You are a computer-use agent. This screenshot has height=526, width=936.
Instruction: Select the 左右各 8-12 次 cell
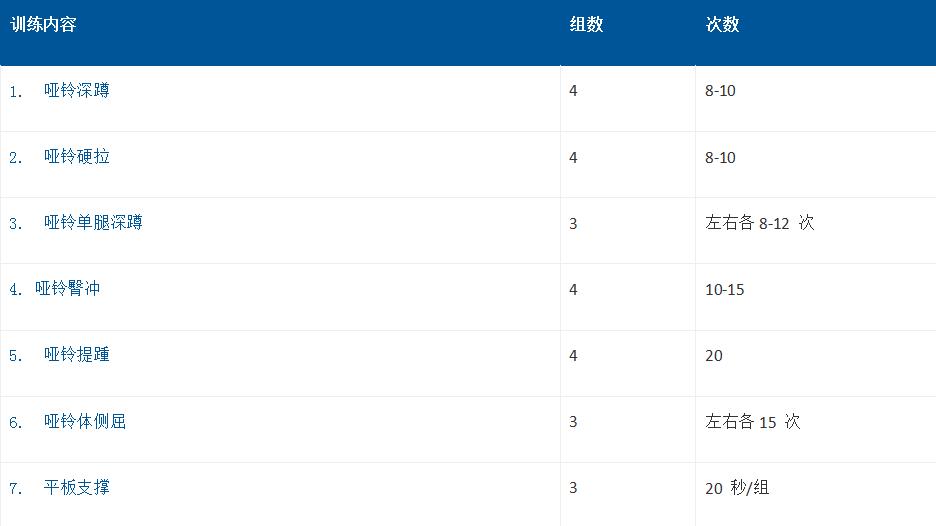pyautogui.click(x=759, y=223)
